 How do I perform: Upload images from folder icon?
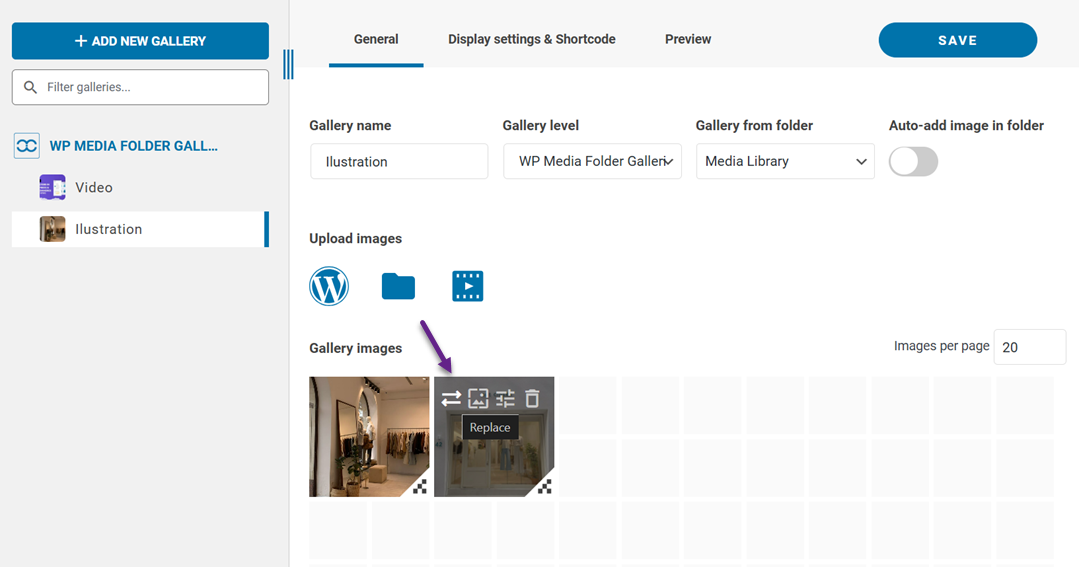coord(398,287)
